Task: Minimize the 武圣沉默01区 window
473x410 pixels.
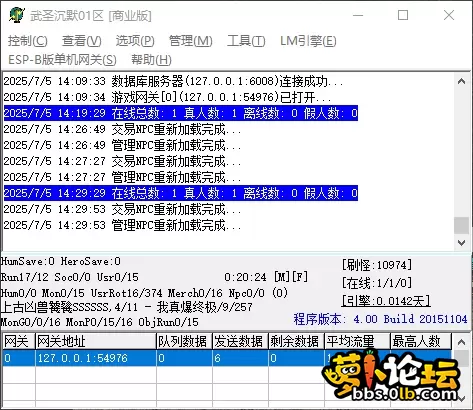Action: [x=358, y=15]
